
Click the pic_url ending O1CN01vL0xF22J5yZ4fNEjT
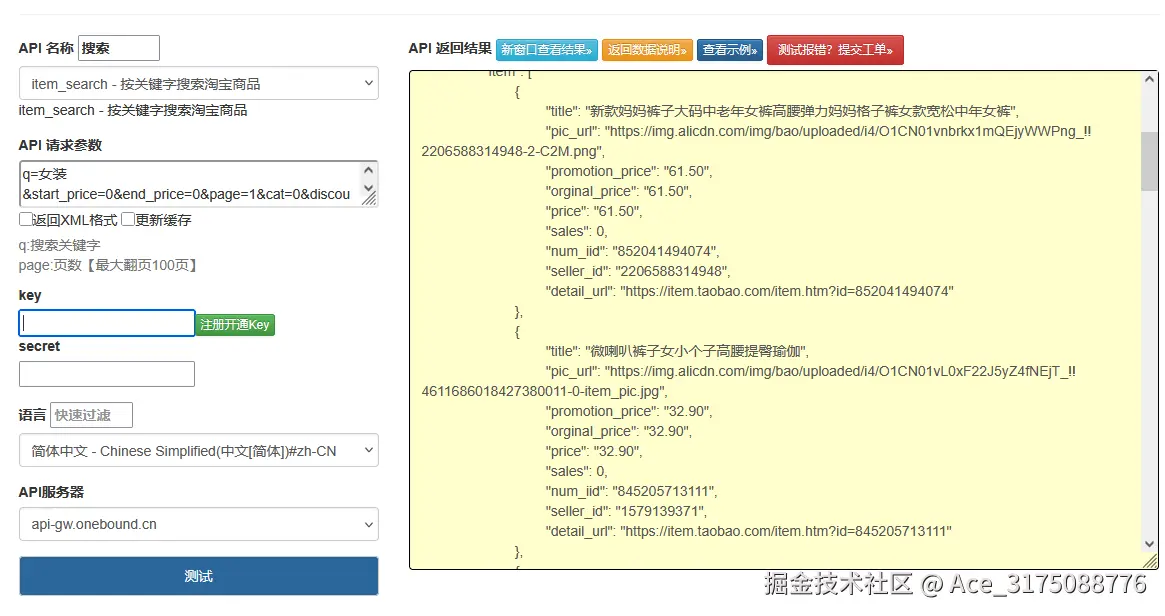coord(749,381)
